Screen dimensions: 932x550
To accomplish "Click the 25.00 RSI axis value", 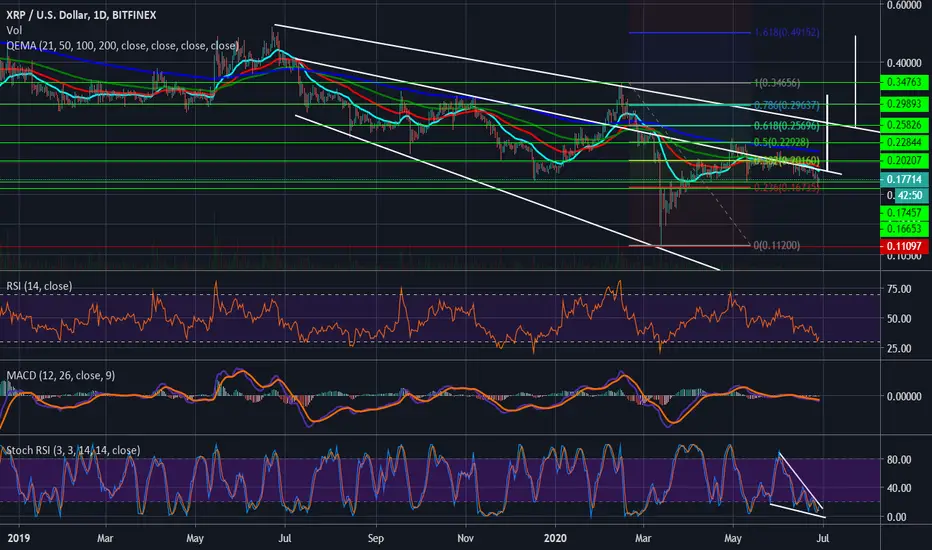I will click(899, 348).
